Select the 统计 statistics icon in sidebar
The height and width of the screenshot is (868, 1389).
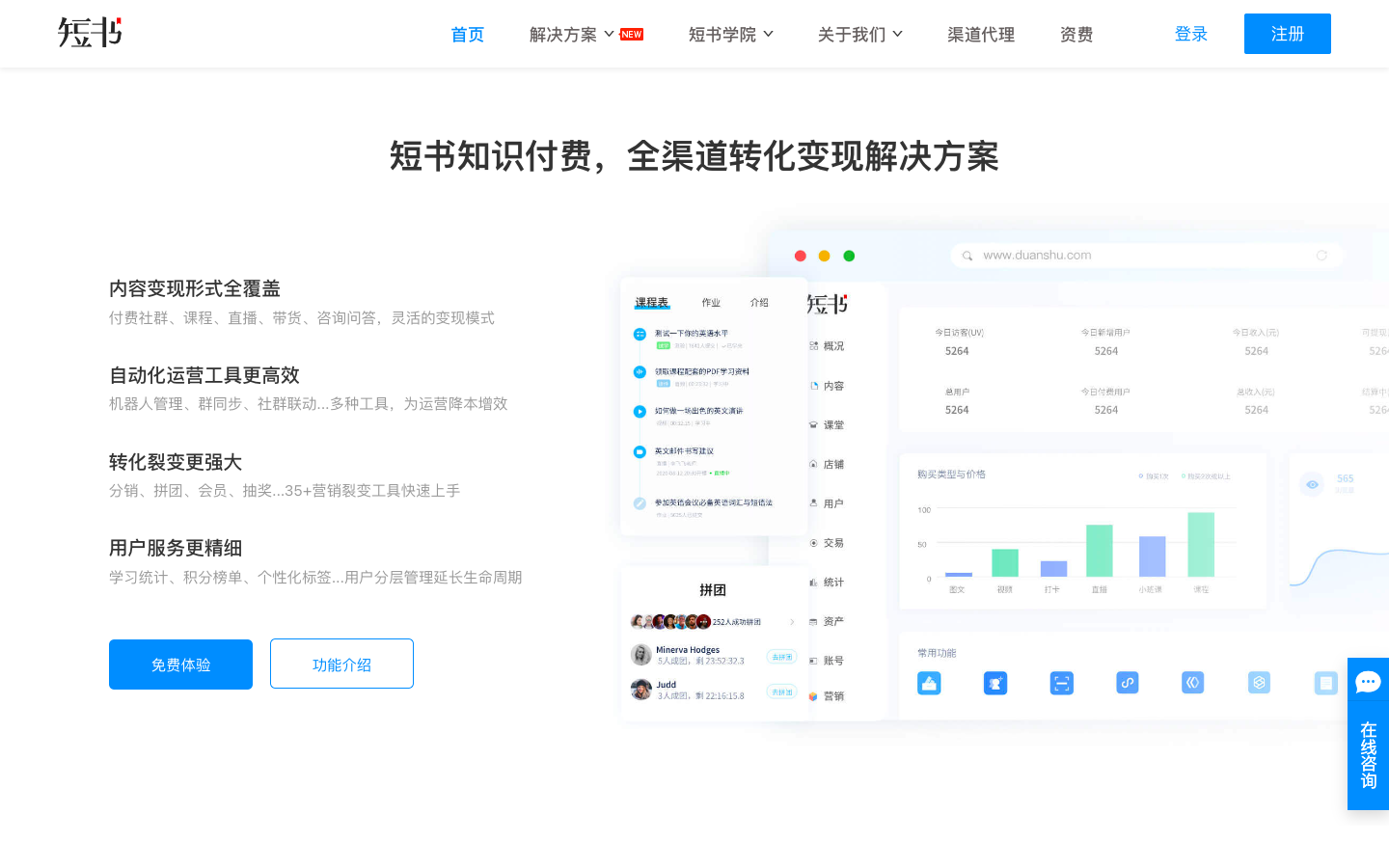(x=815, y=581)
